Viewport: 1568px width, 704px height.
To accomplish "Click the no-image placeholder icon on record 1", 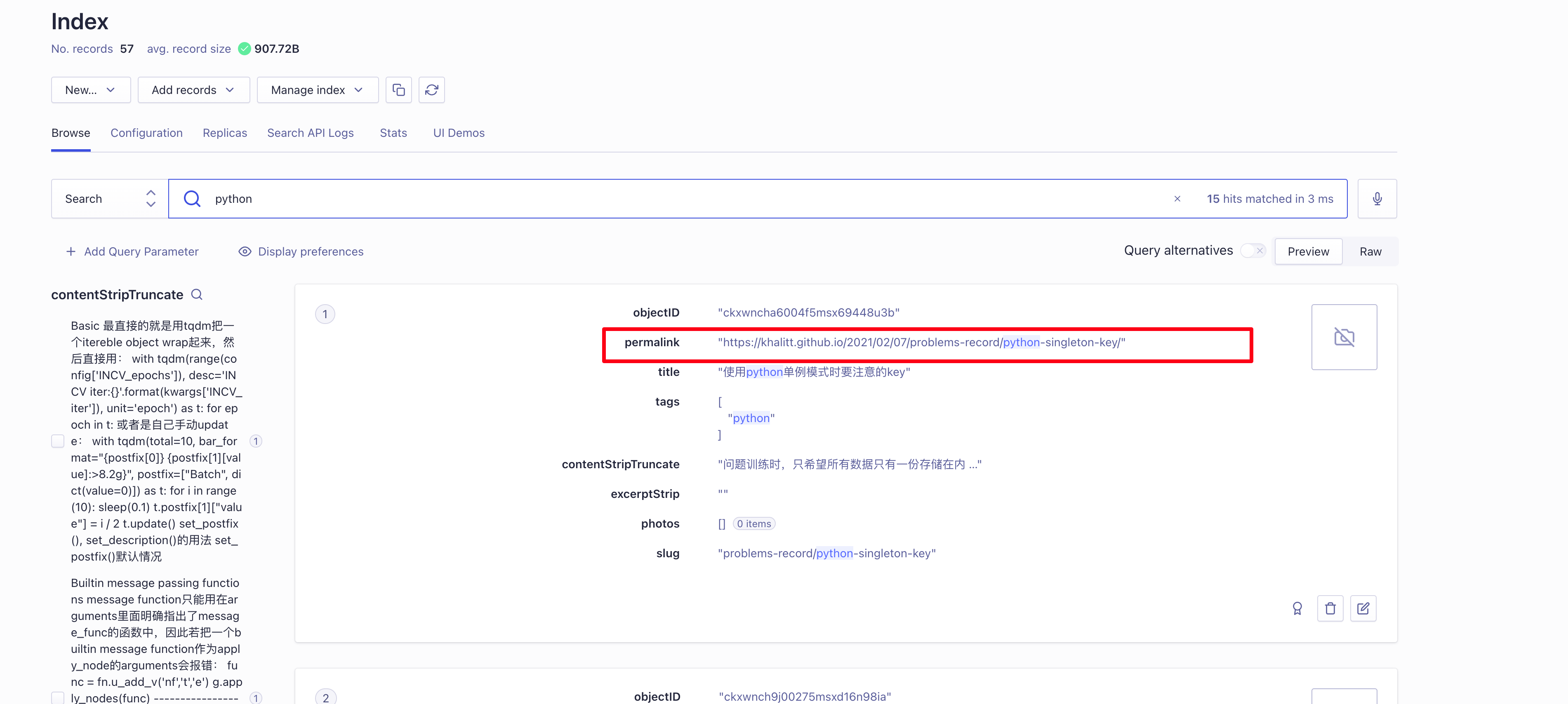I will pyautogui.click(x=1344, y=337).
